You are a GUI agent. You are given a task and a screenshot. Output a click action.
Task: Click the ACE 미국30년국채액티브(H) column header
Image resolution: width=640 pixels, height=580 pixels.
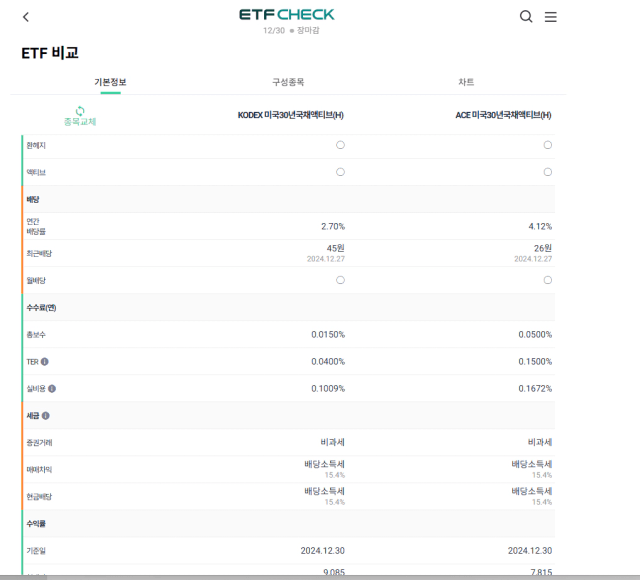click(503, 115)
